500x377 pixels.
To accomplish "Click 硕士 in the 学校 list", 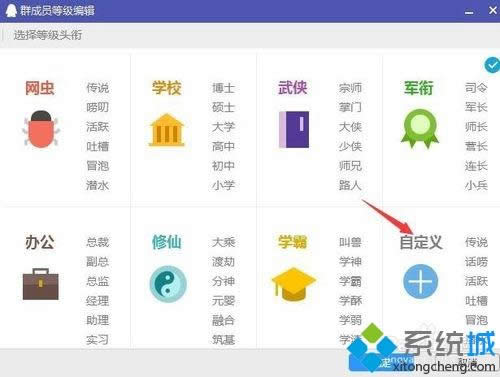I will tap(223, 107).
